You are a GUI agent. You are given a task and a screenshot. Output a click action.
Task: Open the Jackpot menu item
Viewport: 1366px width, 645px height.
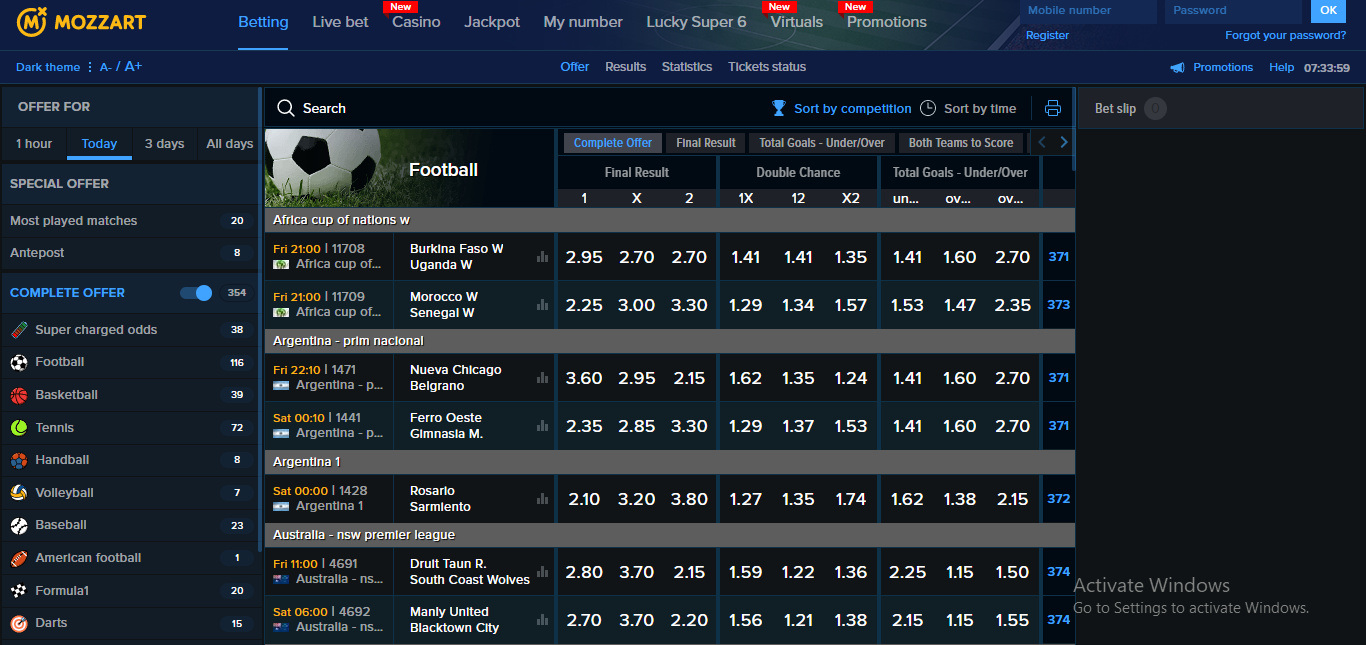pos(491,20)
